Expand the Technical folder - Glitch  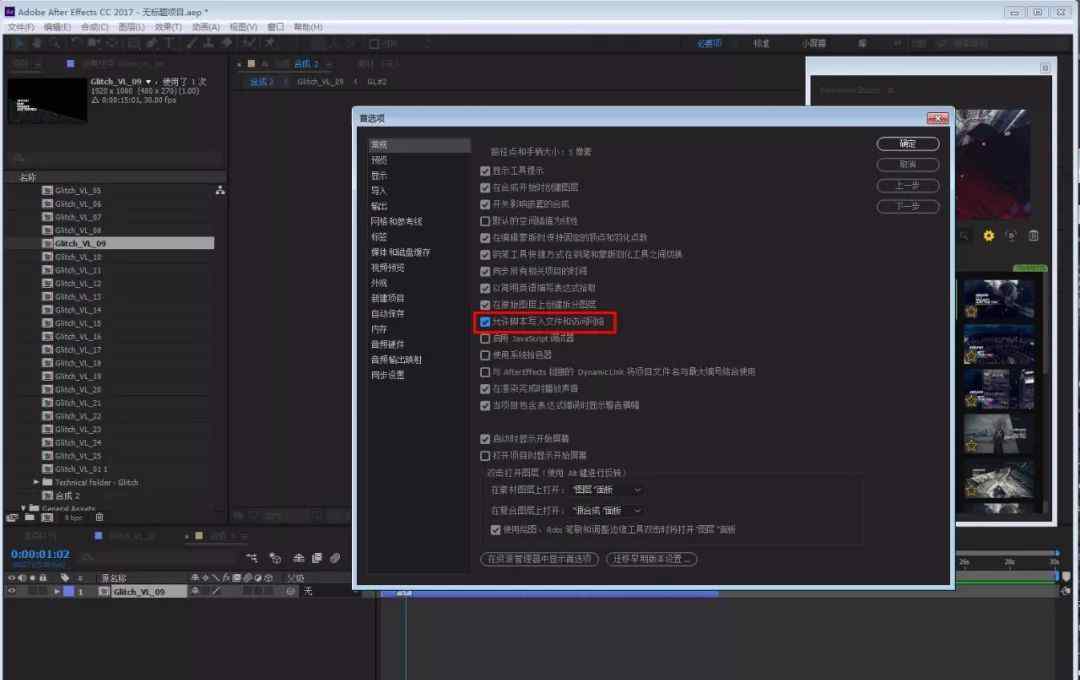(35, 482)
